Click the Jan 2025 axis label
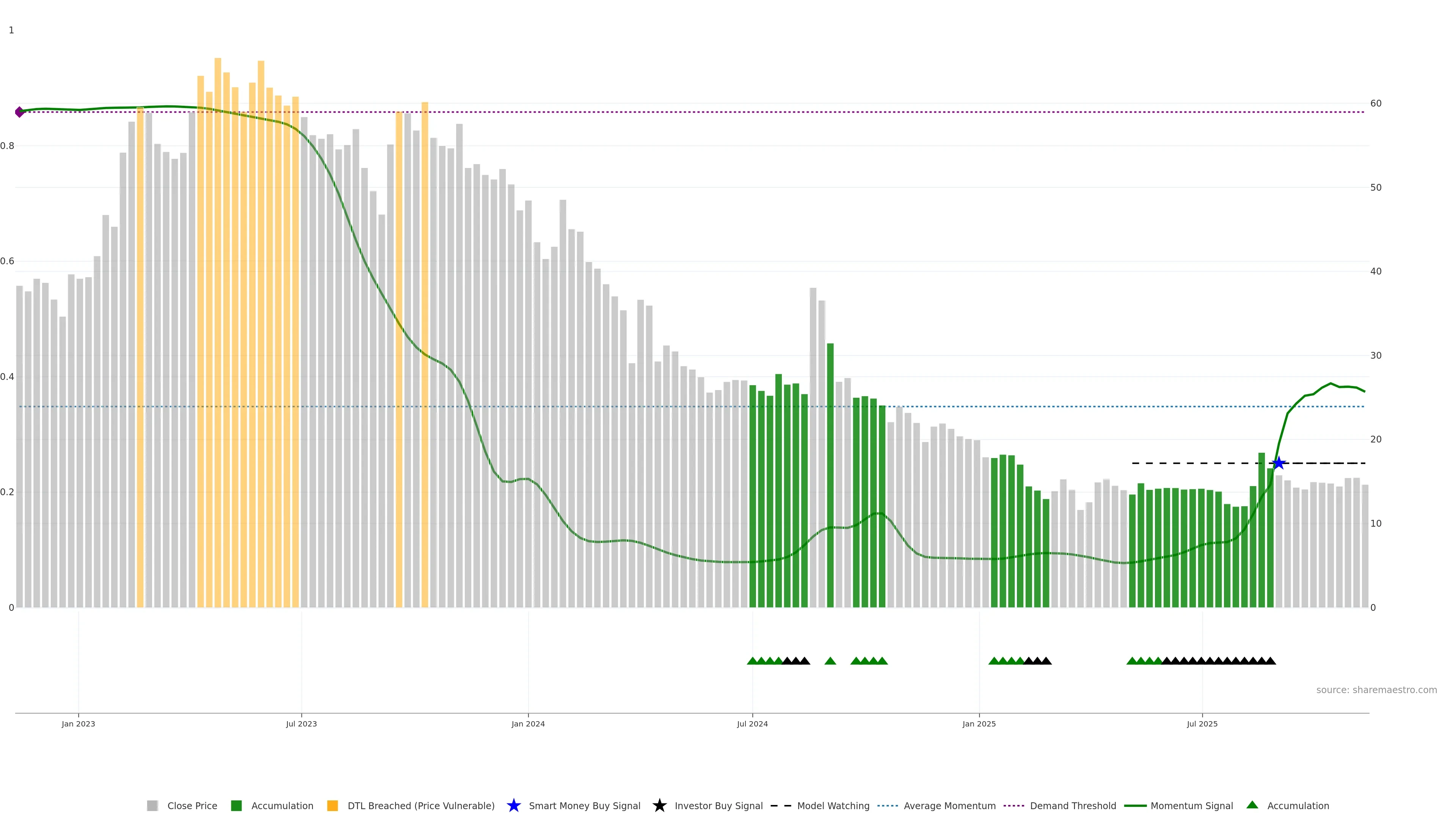This screenshot has height=819, width=1456. (x=978, y=723)
